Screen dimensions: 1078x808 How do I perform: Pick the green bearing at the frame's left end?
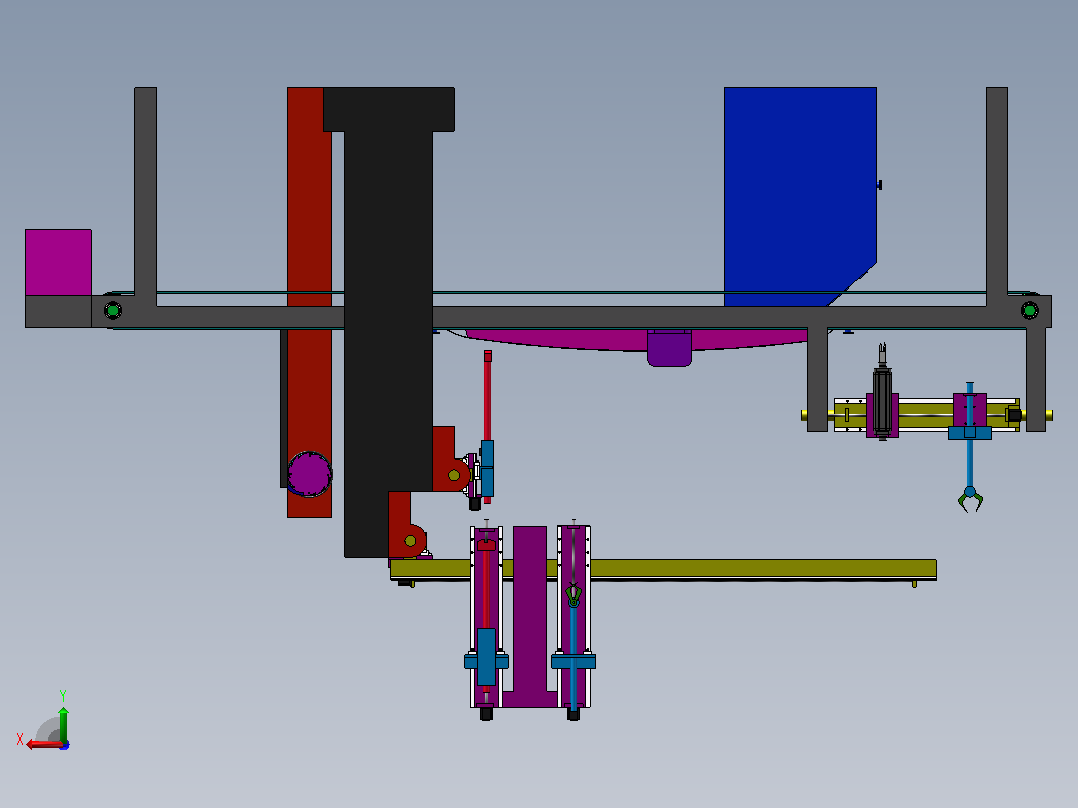(x=113, y=311)
